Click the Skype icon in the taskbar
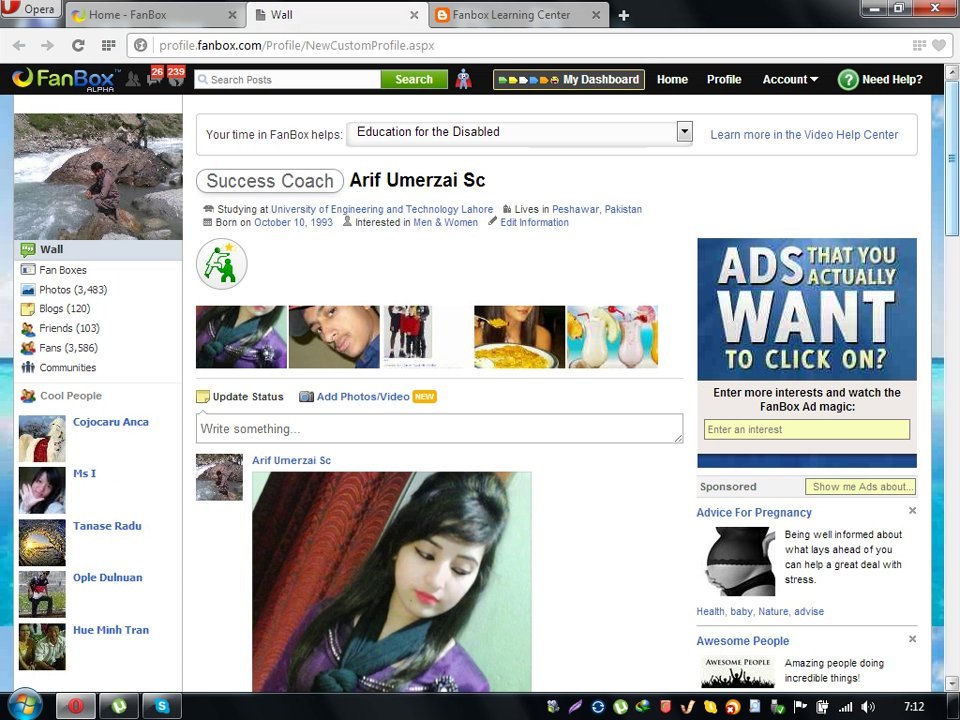Screen dimensions: 960x720 163,706
